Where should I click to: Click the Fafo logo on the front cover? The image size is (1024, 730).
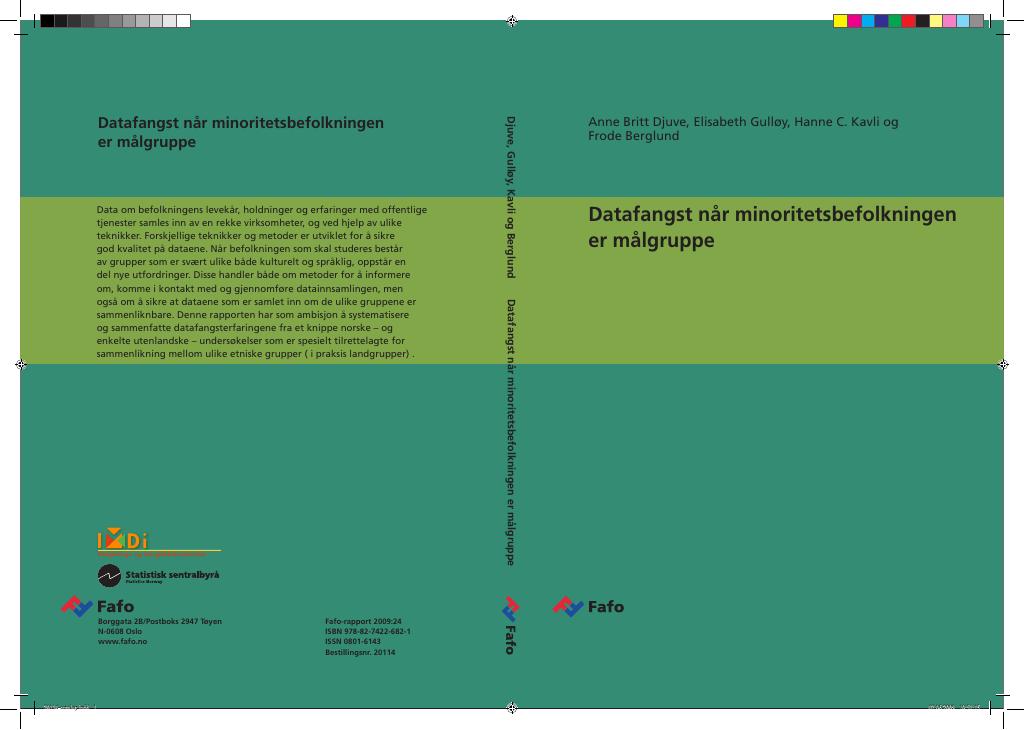pos(588,607)
